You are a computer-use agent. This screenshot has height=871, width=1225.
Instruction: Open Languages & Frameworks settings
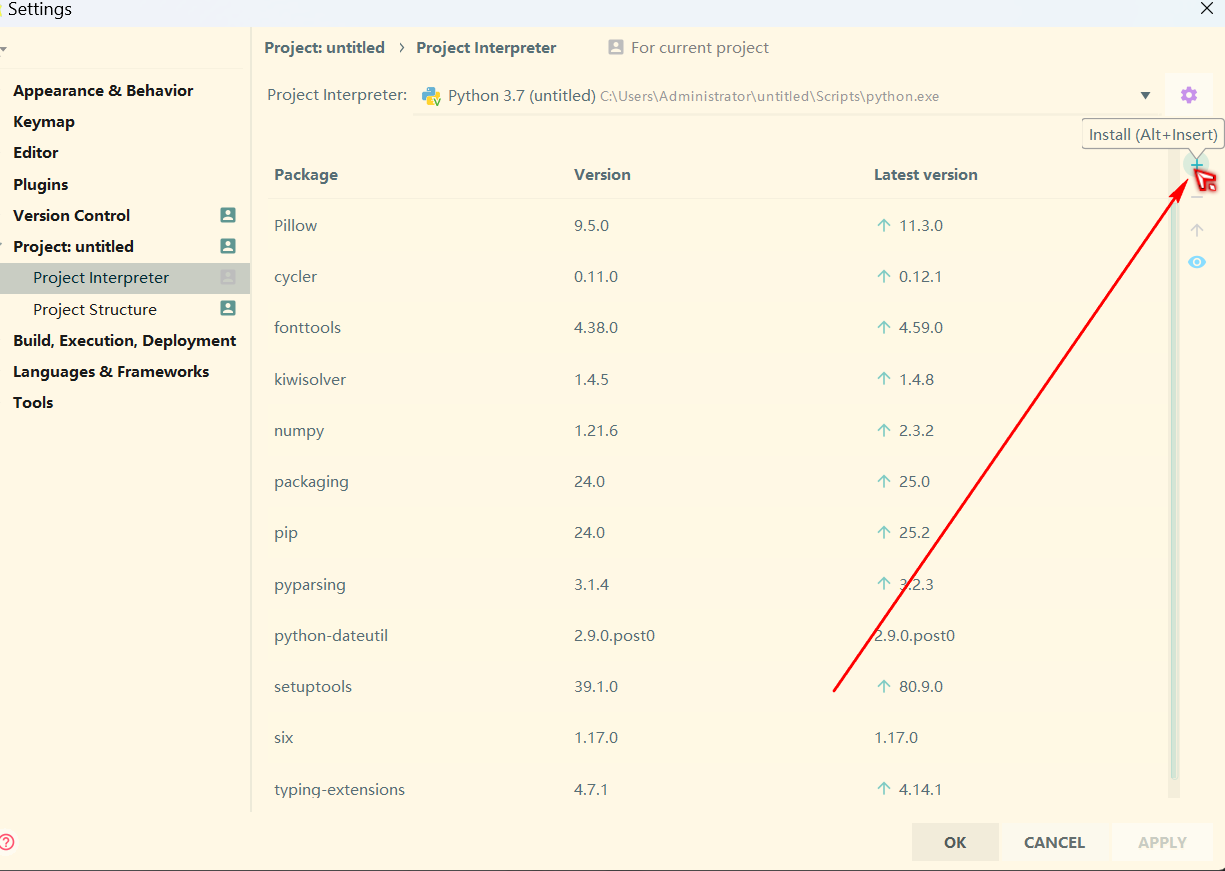point(111,371)
